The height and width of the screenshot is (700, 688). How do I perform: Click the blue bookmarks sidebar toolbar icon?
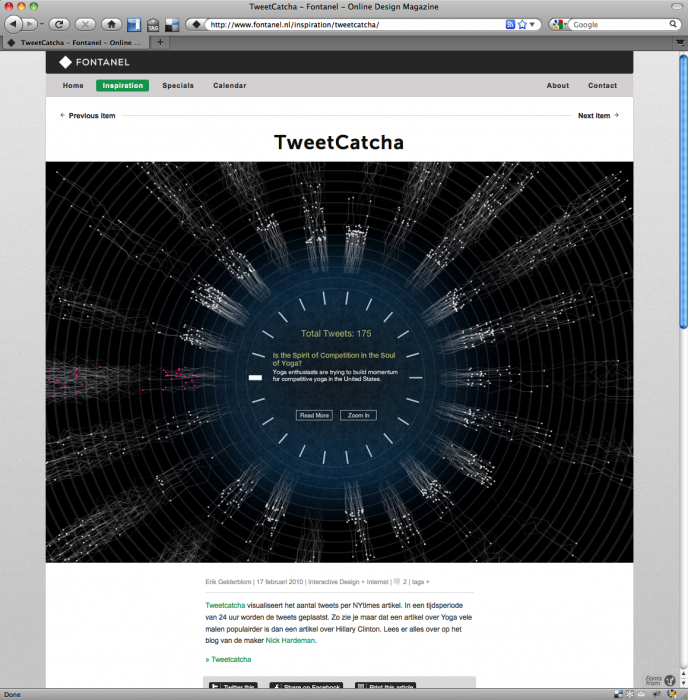(134, 25)
